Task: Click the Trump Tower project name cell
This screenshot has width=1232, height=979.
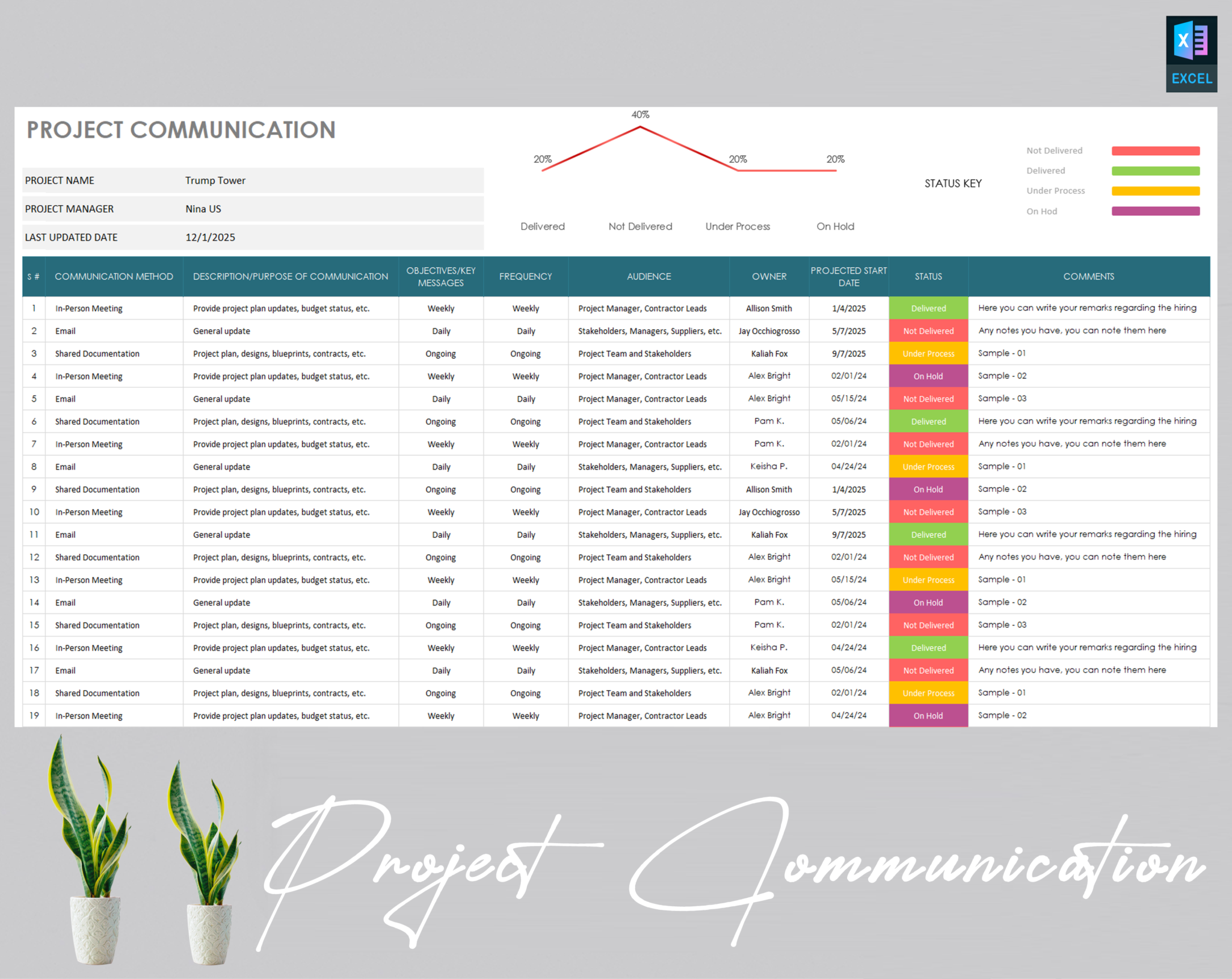Action: coord(215,180)
